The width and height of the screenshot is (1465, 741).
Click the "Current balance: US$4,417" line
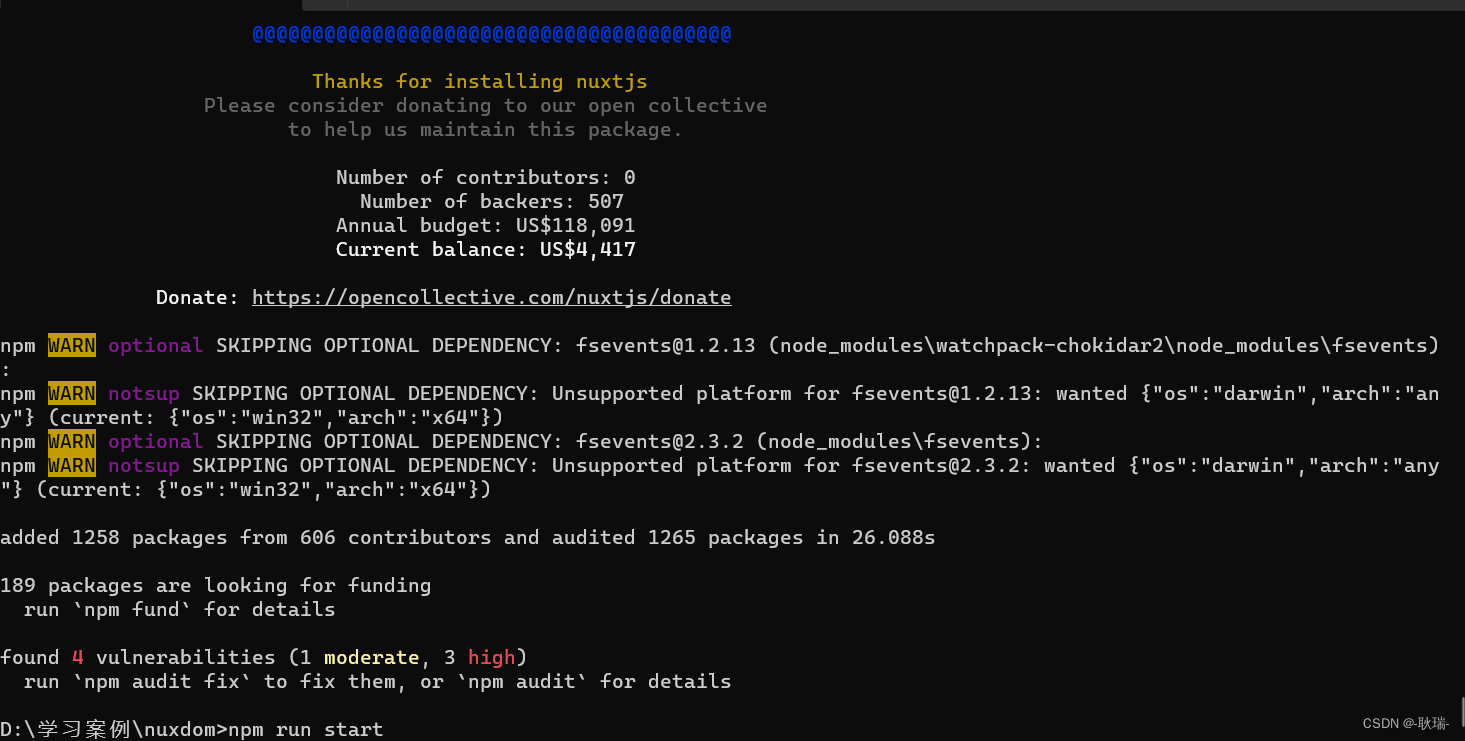[x=486, y=250]
